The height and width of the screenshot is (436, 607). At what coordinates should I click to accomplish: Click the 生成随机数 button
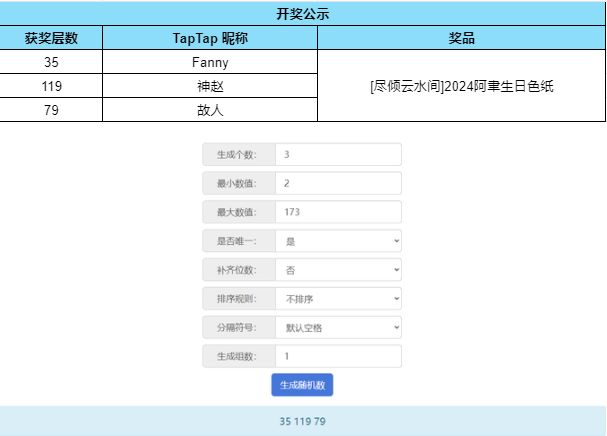[x=302, y=385]
